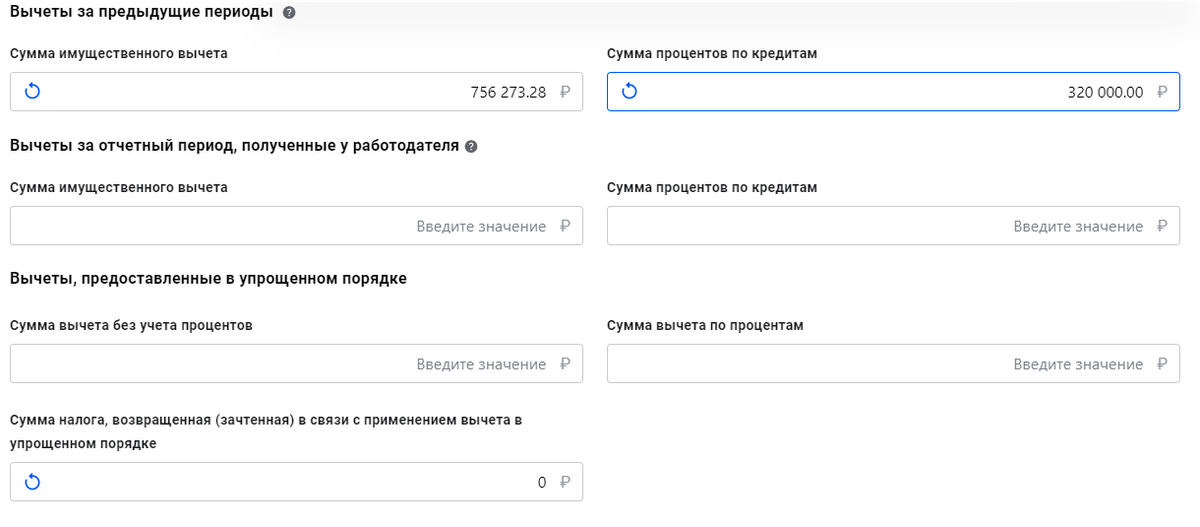Open the help tooltip beside 'Вычеты за предыдущие периоды'
Image resolution: width=1200 pixels, height=527 pixels.
point(290,13)
